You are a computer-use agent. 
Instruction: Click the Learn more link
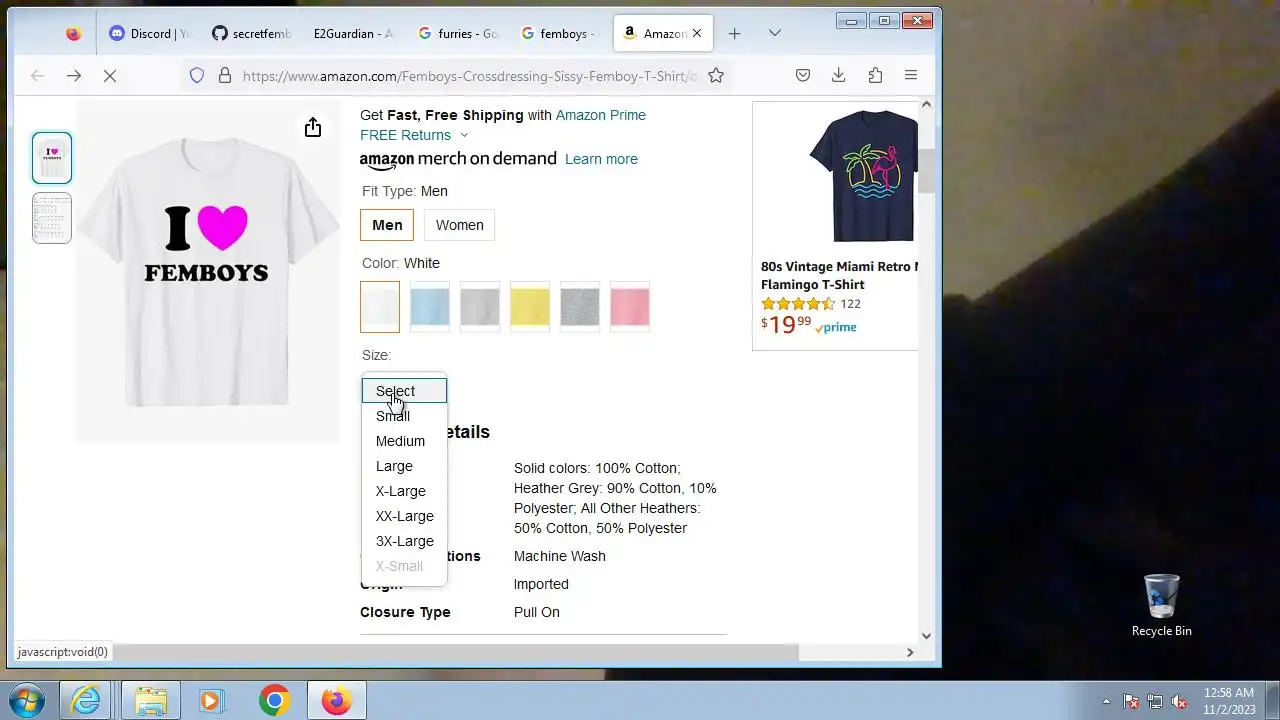pyautogui.click(x=601, y=159)
